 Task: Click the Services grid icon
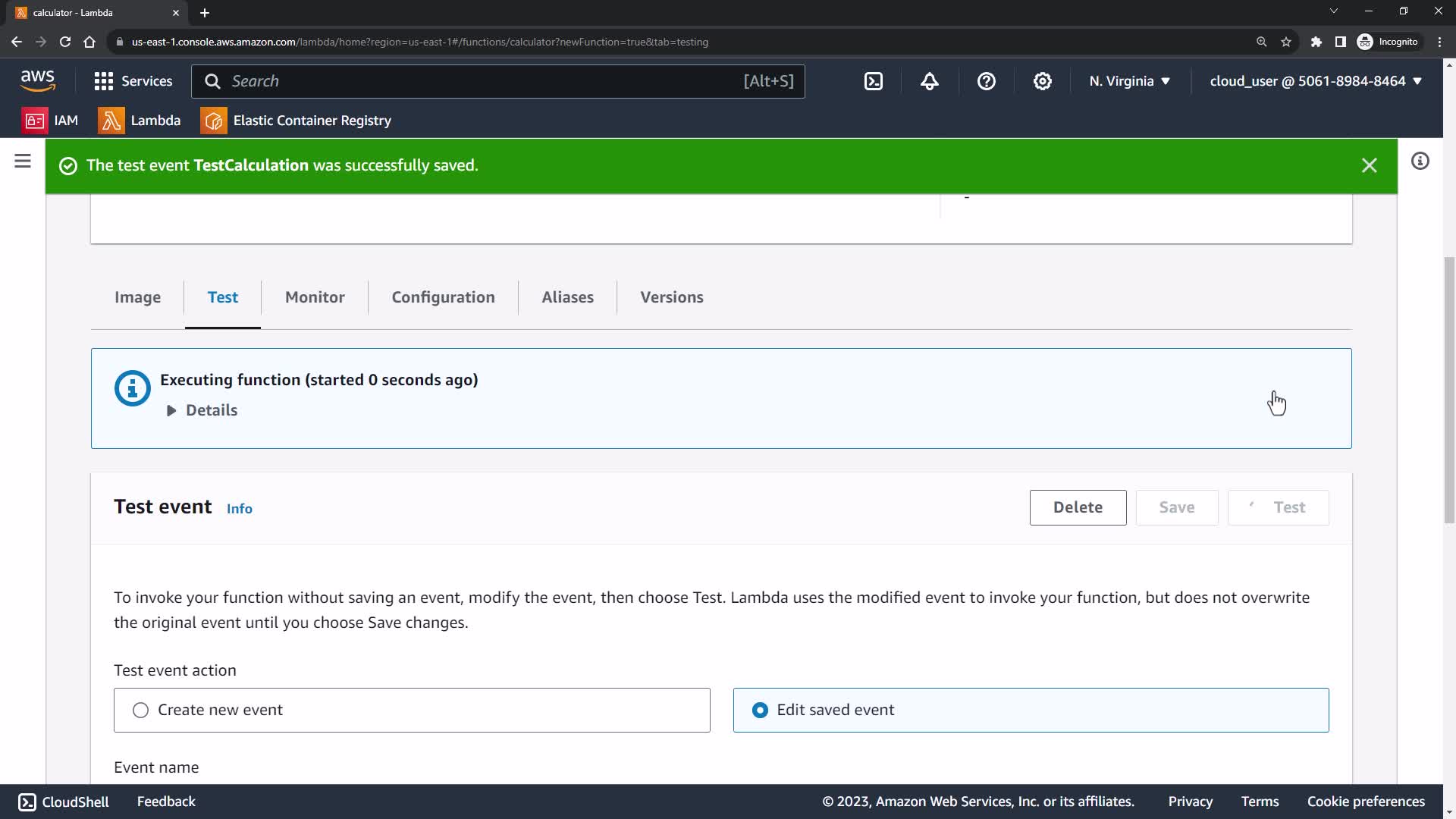(x=104, y=81)
